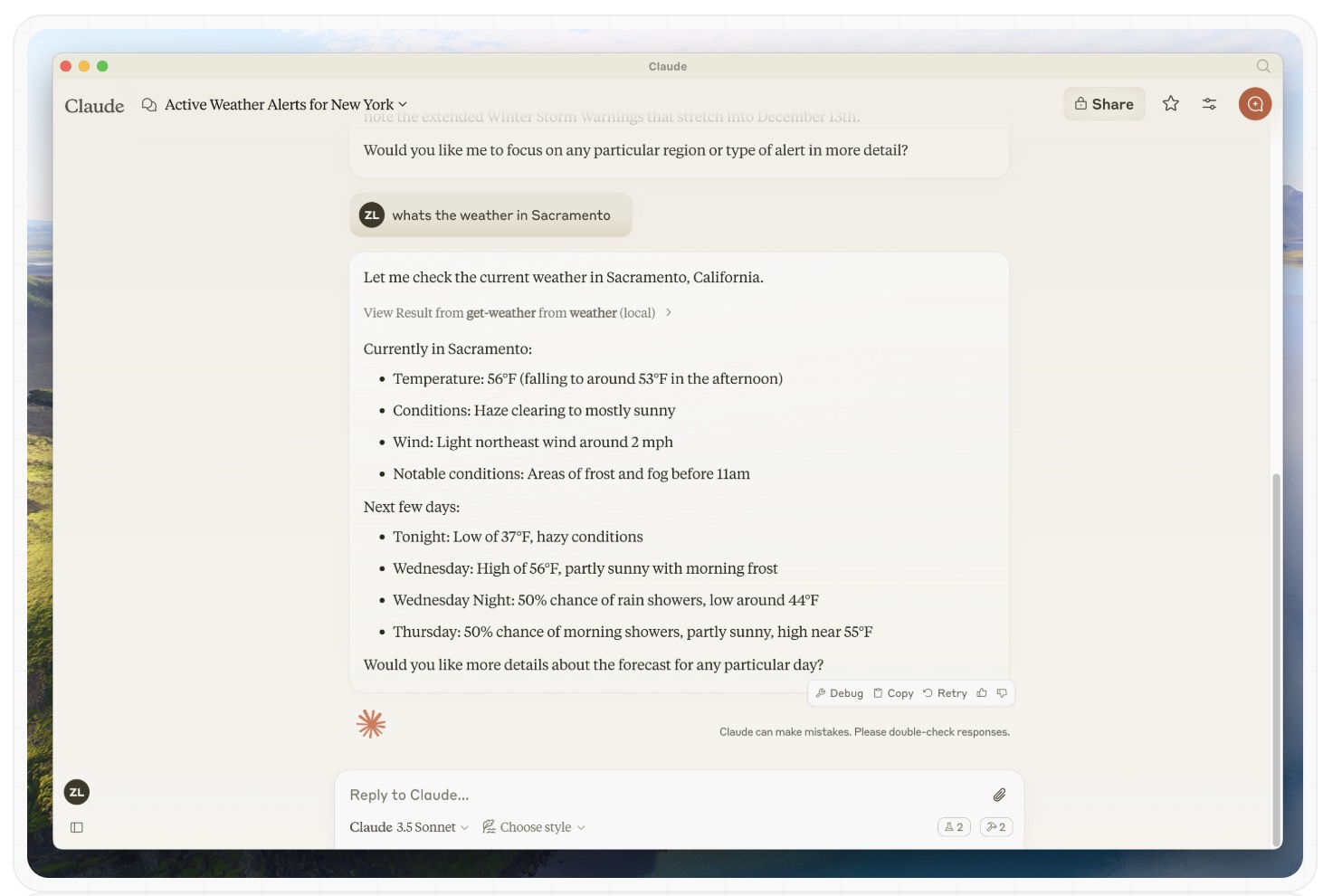Open the Claude 3.5 Sonnet model dropdown

(x=409, y=827)
